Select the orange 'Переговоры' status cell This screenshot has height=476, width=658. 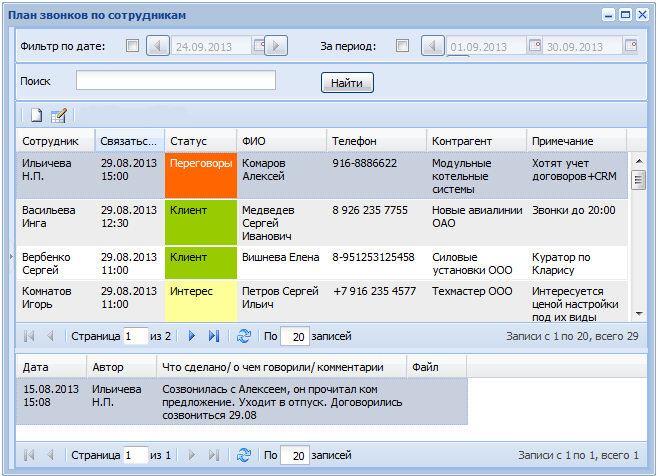point(201,175)
